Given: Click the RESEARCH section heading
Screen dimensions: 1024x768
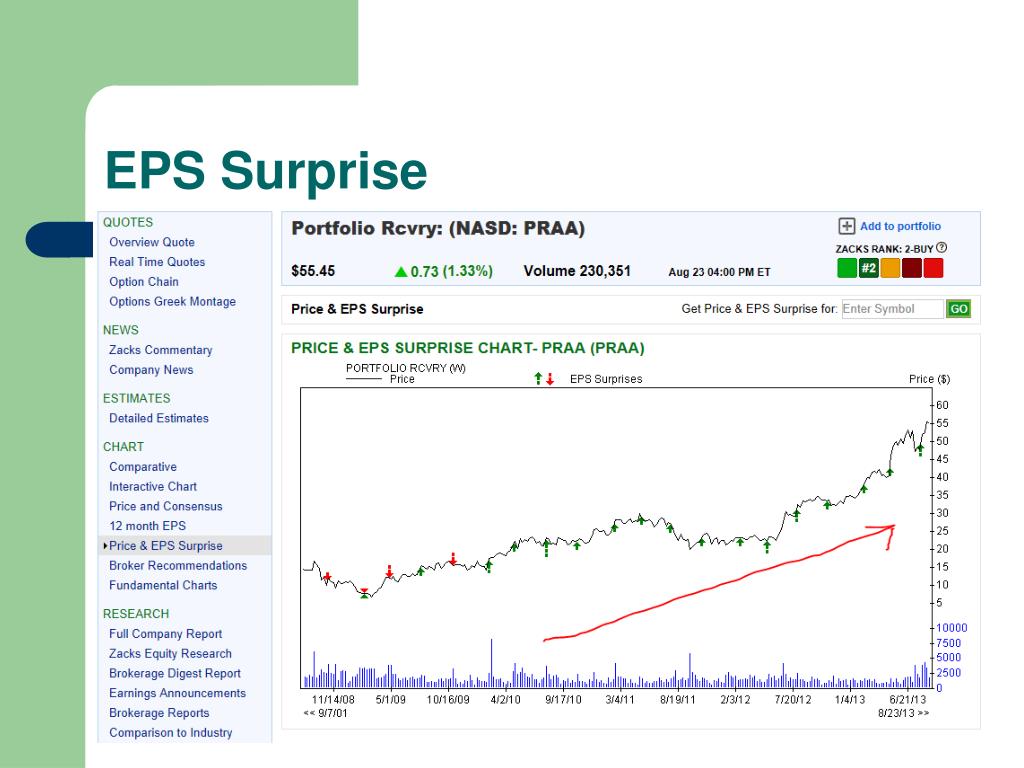Looking at the screenshot, I should tap(136, 614).
